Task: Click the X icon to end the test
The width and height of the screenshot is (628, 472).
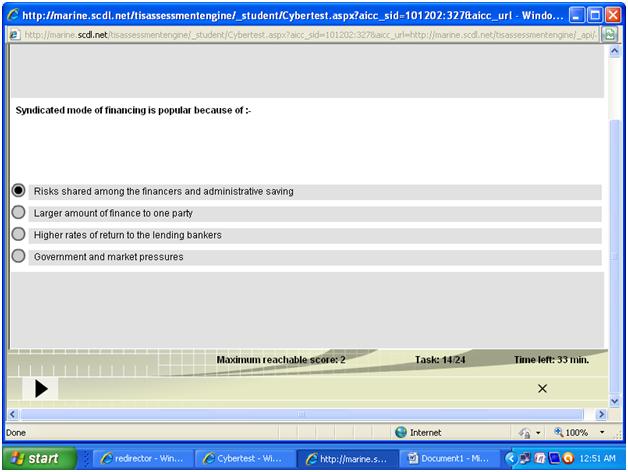Action: click(x=542, y=389)
